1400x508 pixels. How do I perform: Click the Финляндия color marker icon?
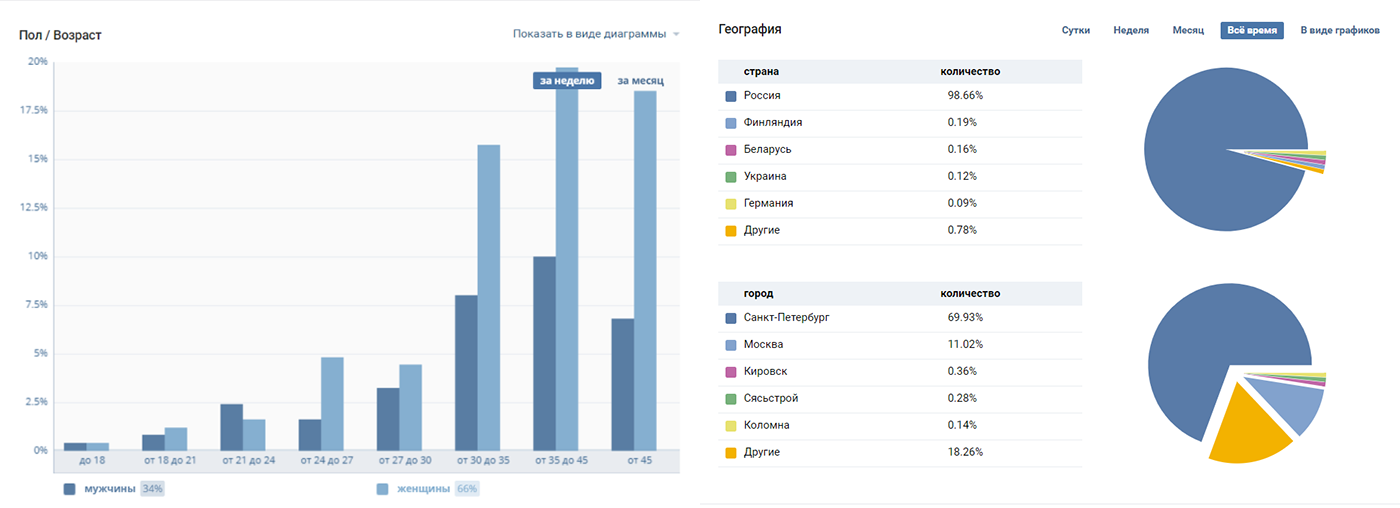731,123
